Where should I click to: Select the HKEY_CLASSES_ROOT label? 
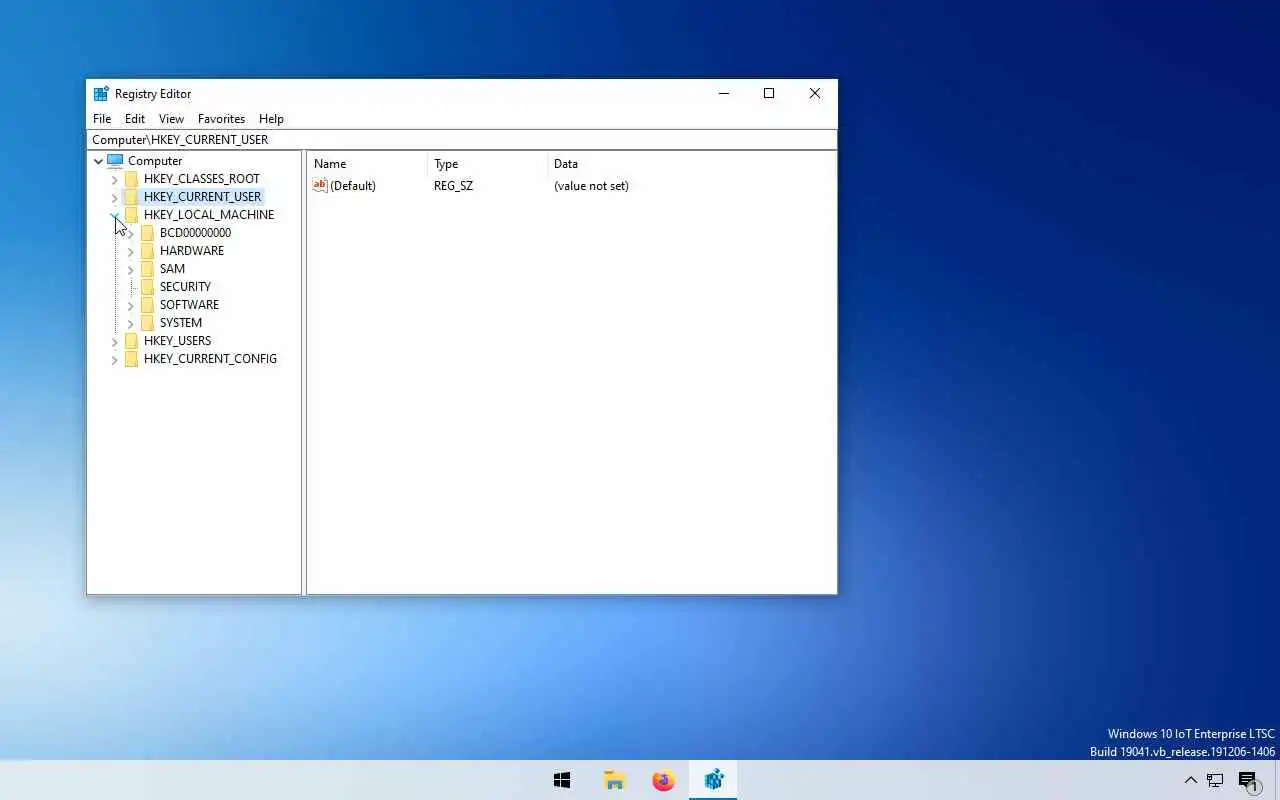202,179
